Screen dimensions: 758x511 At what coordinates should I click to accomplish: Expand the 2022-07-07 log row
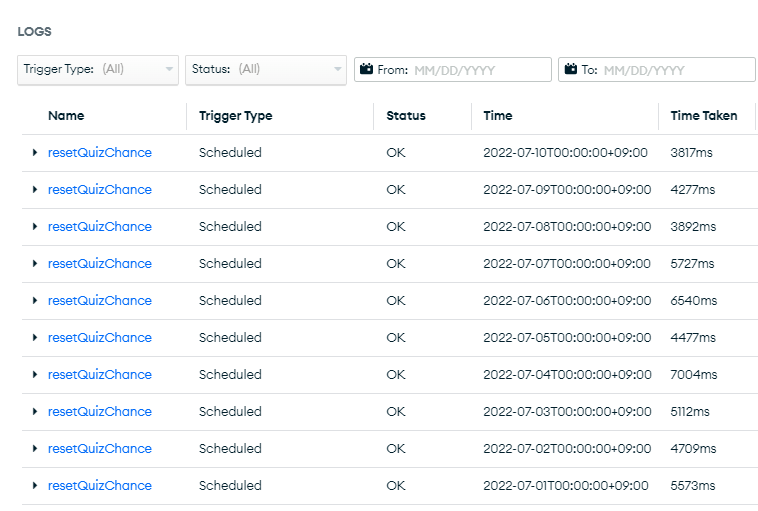[35, 263]
